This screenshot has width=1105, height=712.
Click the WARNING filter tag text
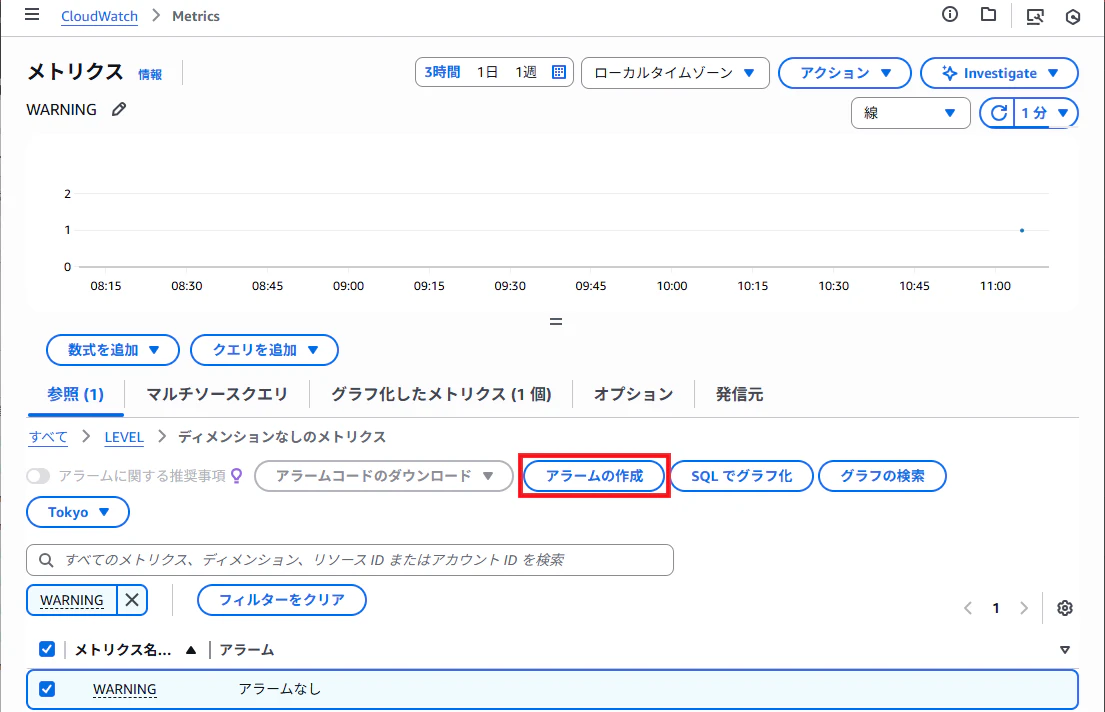(x=72, y=600)
